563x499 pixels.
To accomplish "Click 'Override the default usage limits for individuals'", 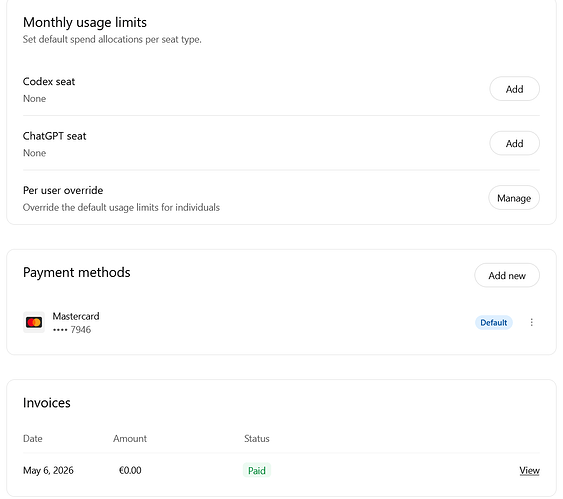I will click(121, 207).
